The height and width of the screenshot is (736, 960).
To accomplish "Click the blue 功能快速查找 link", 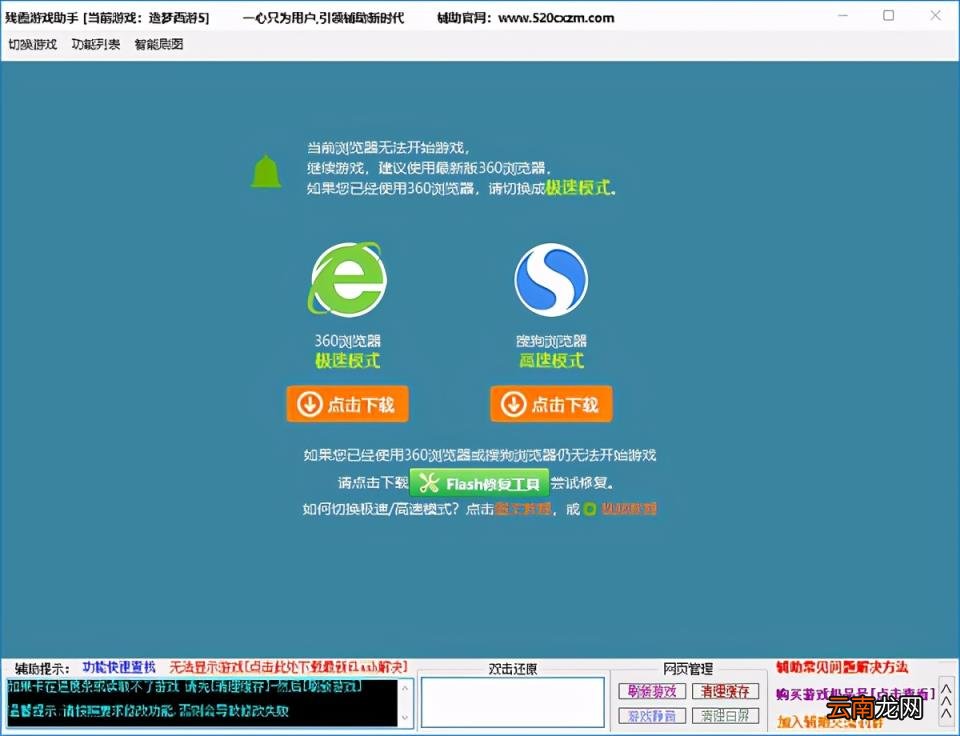I will click(x=119, y=667).
